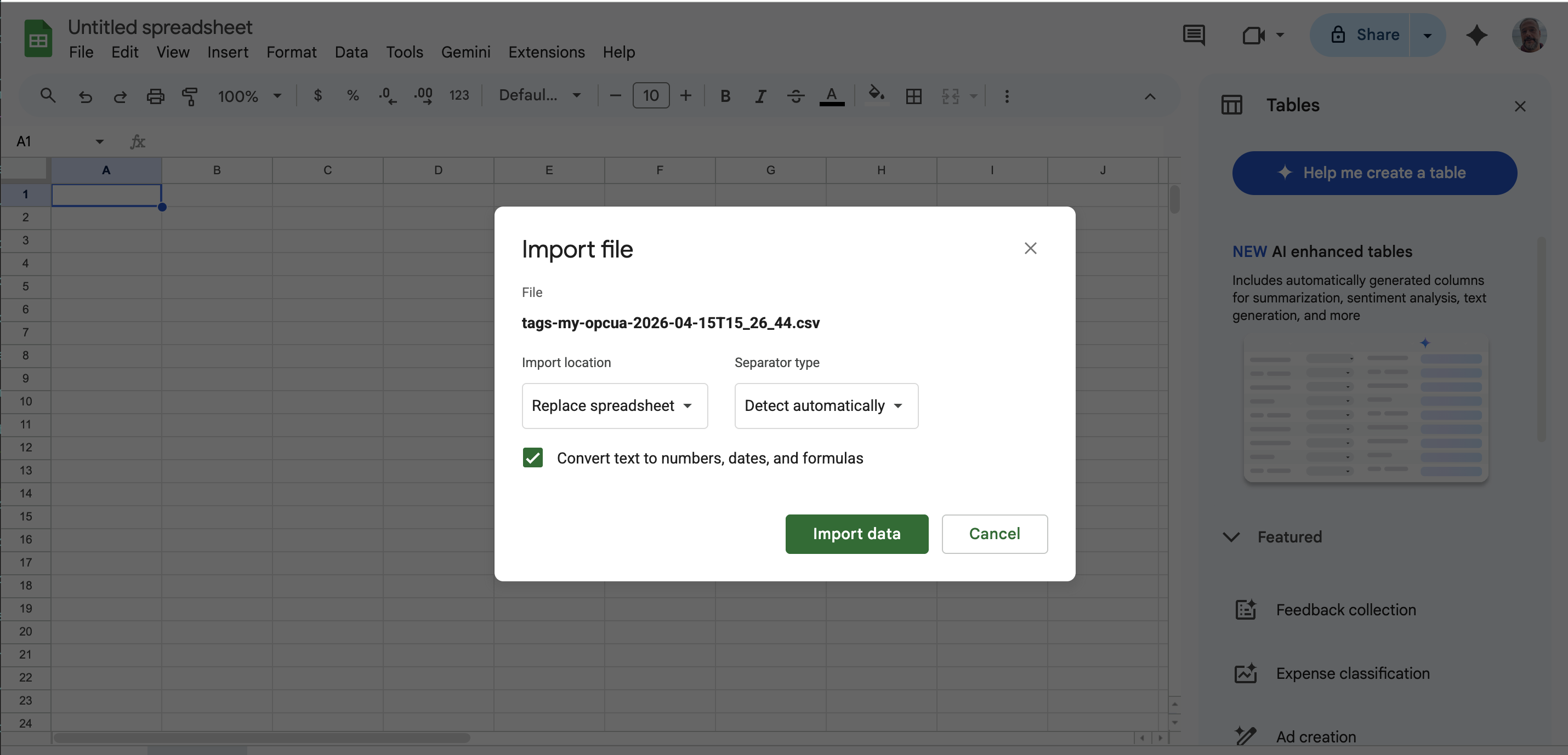
Task: Open the Replace spreadsheet dropdown
Action: pyautogui.click(x=614, y=406)
